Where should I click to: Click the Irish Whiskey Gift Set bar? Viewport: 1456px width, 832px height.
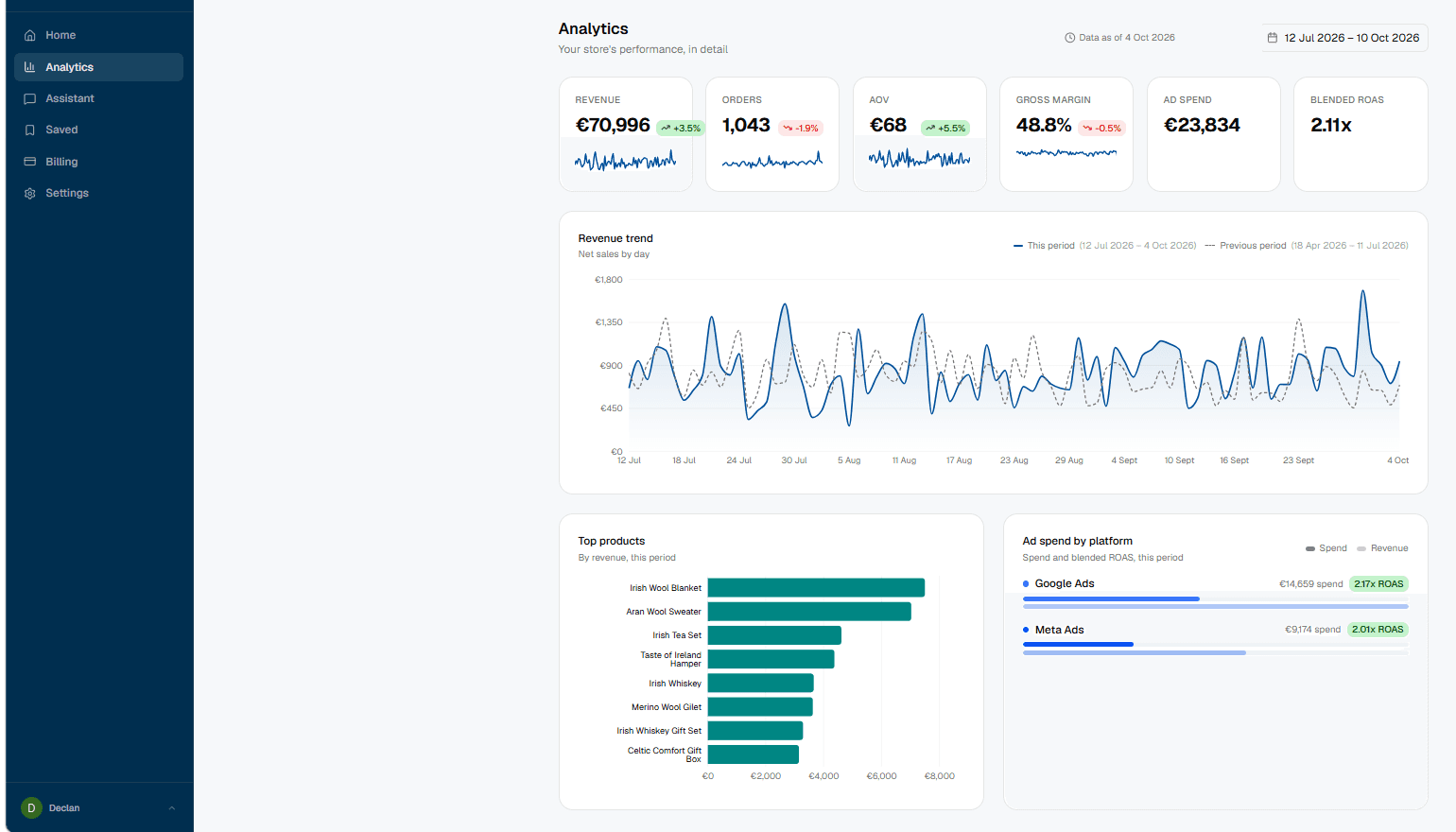tap(755, 731)
